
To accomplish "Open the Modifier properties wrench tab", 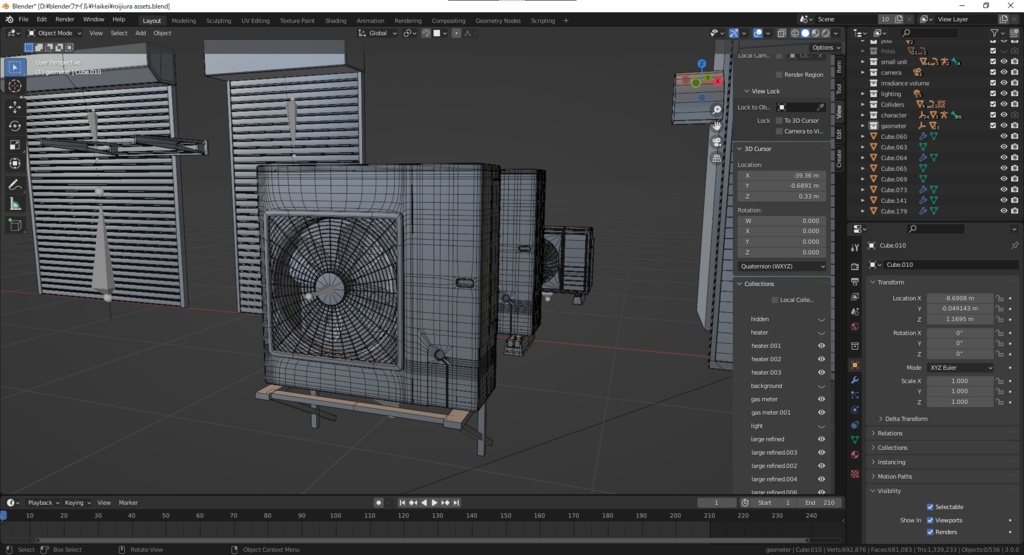I will [855, 380].
